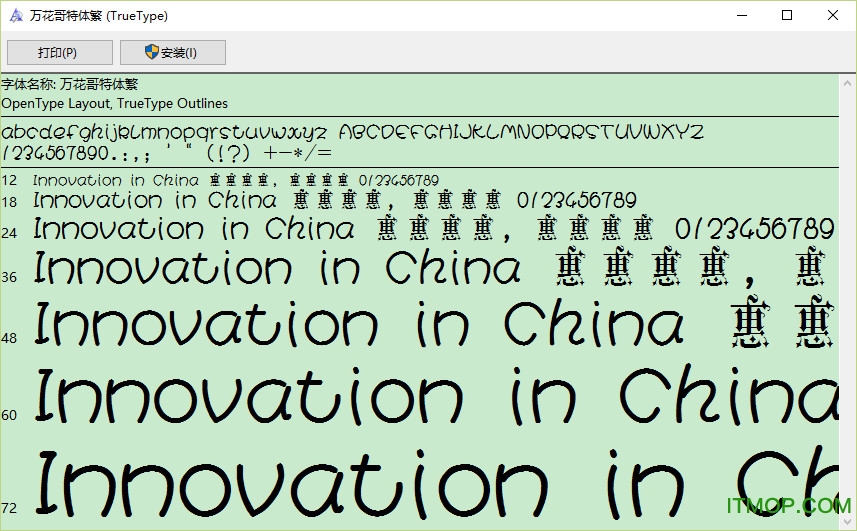Click the 48 point size label
The height and width of the screenshot is (531, 857).
click(10, 338)
